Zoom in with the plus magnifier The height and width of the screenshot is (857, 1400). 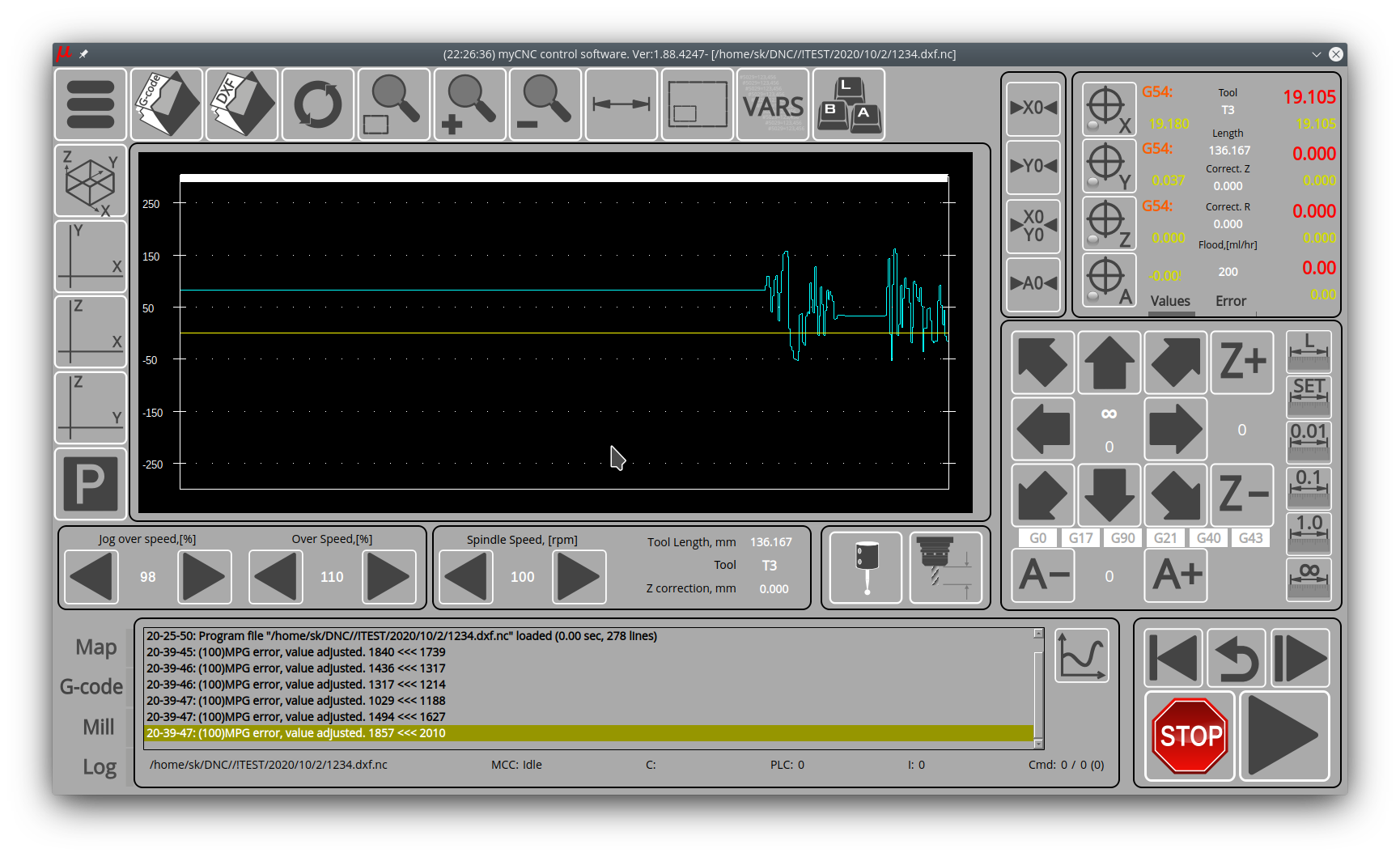click(x=469, y=104)
